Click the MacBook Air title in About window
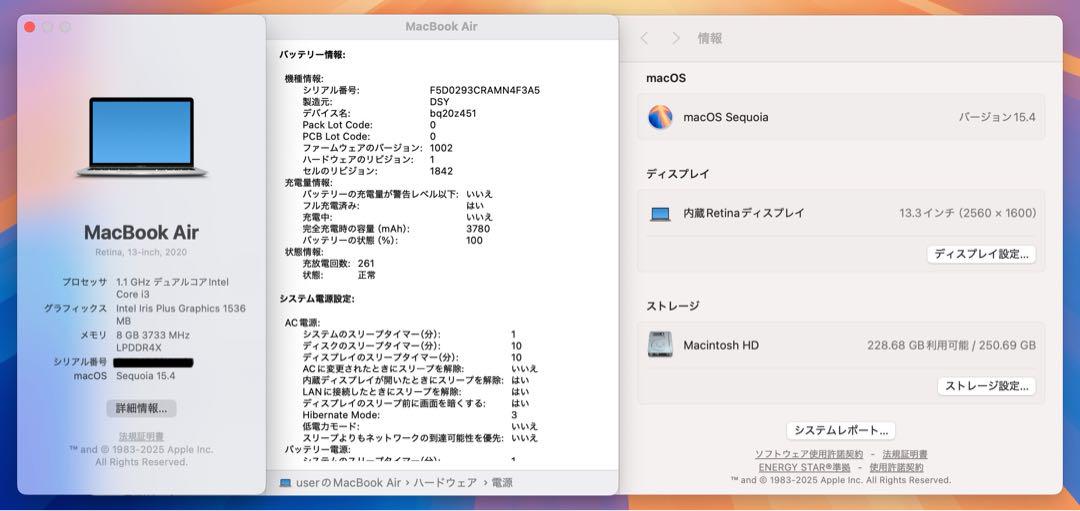The image size is (1080, 511). (141, 232)
